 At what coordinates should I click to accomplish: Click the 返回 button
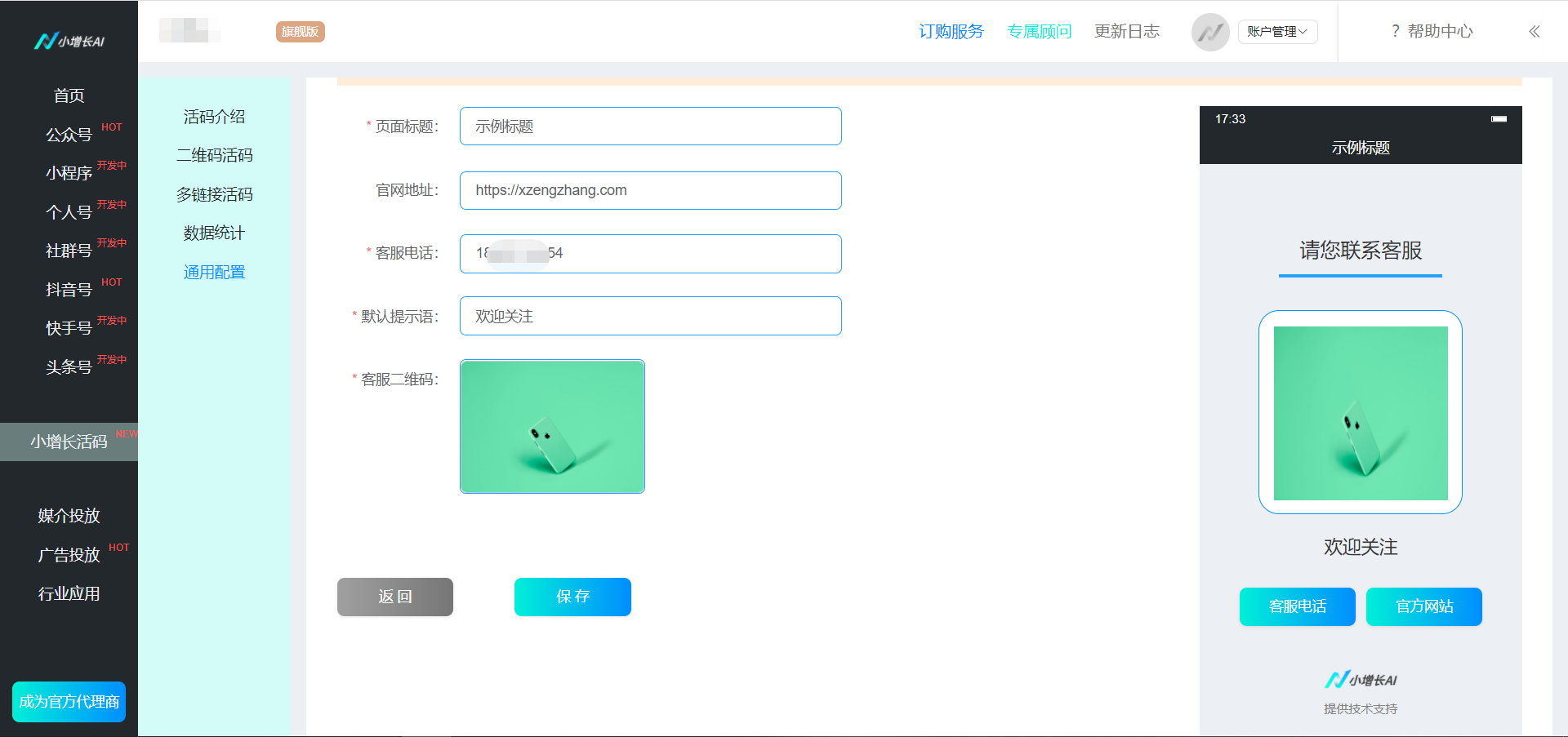click(x=395, y=597)
